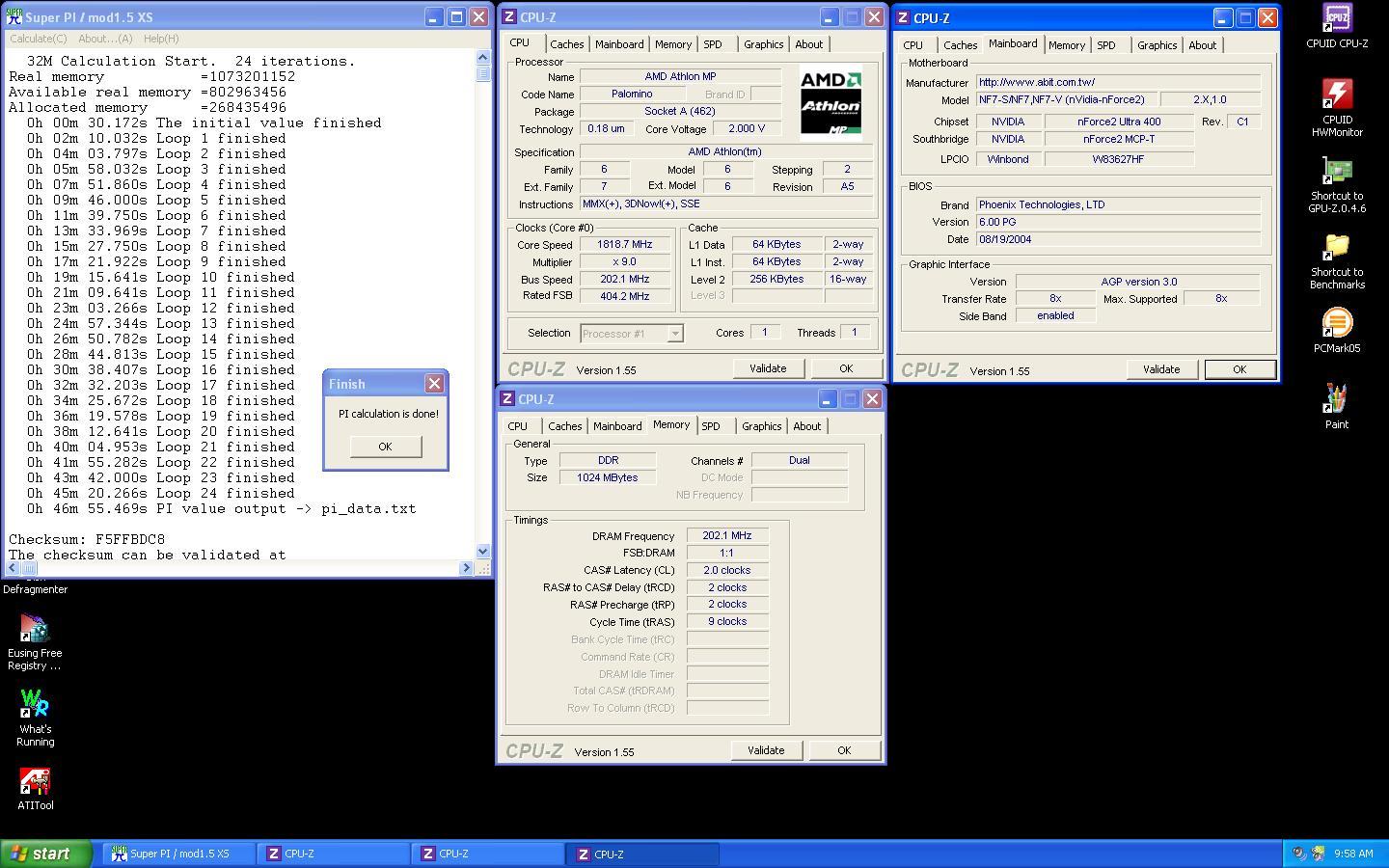Open the CPUID CPU-Z desktop icon
The image size is (1389, 868).
tap(1337, 26)
